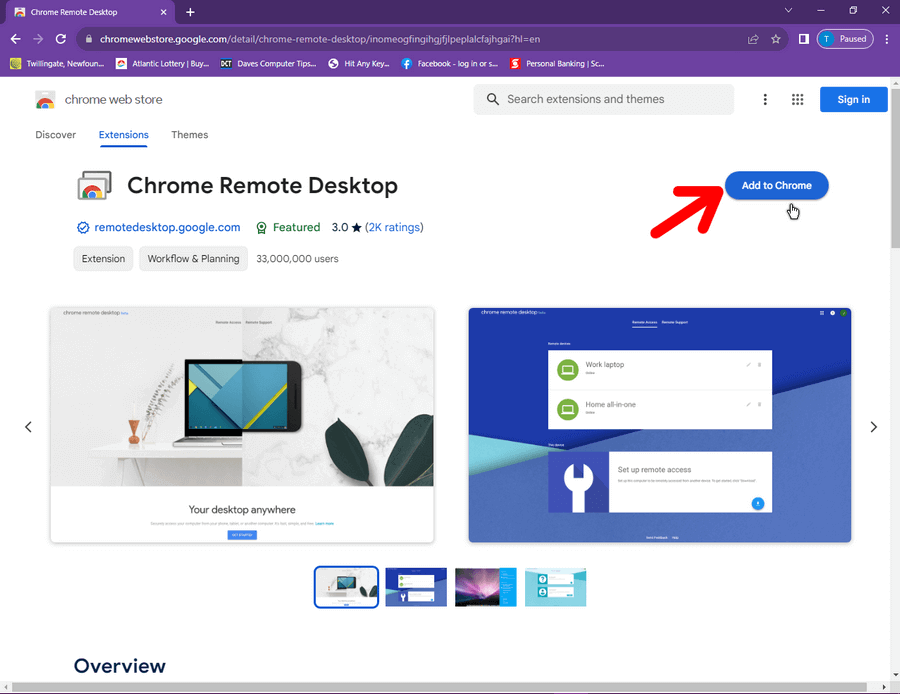Click Add to Chrome button
Viewport: 900px width, 694px height.
pos(776,185)
